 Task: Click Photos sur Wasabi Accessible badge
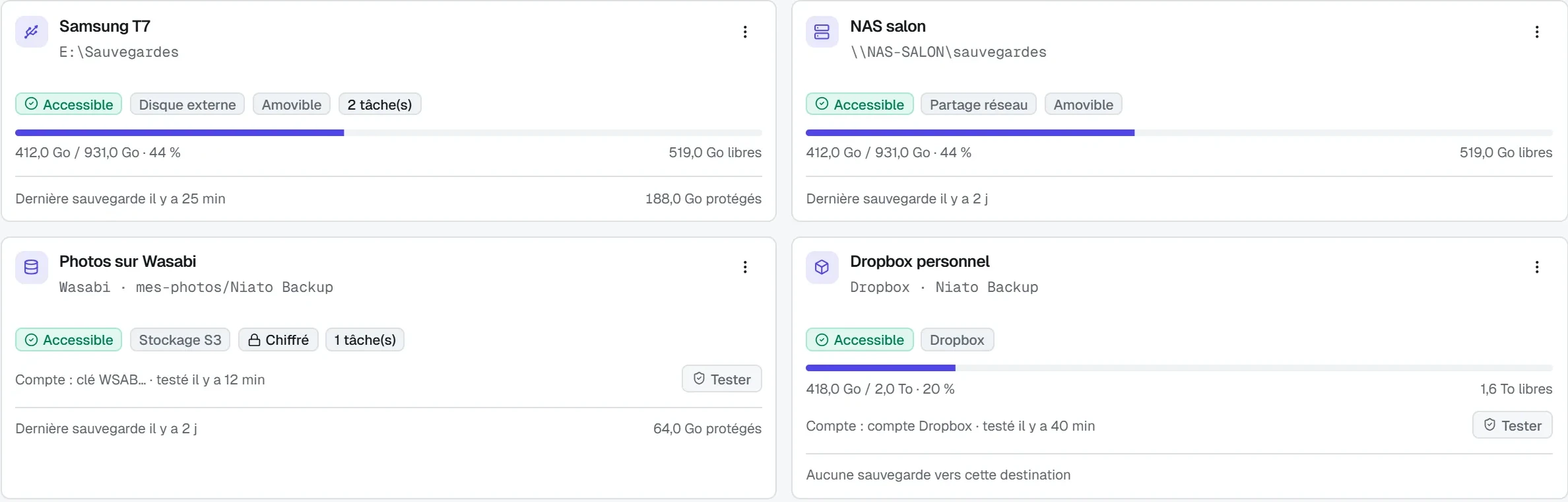click(x=69, y=340)
